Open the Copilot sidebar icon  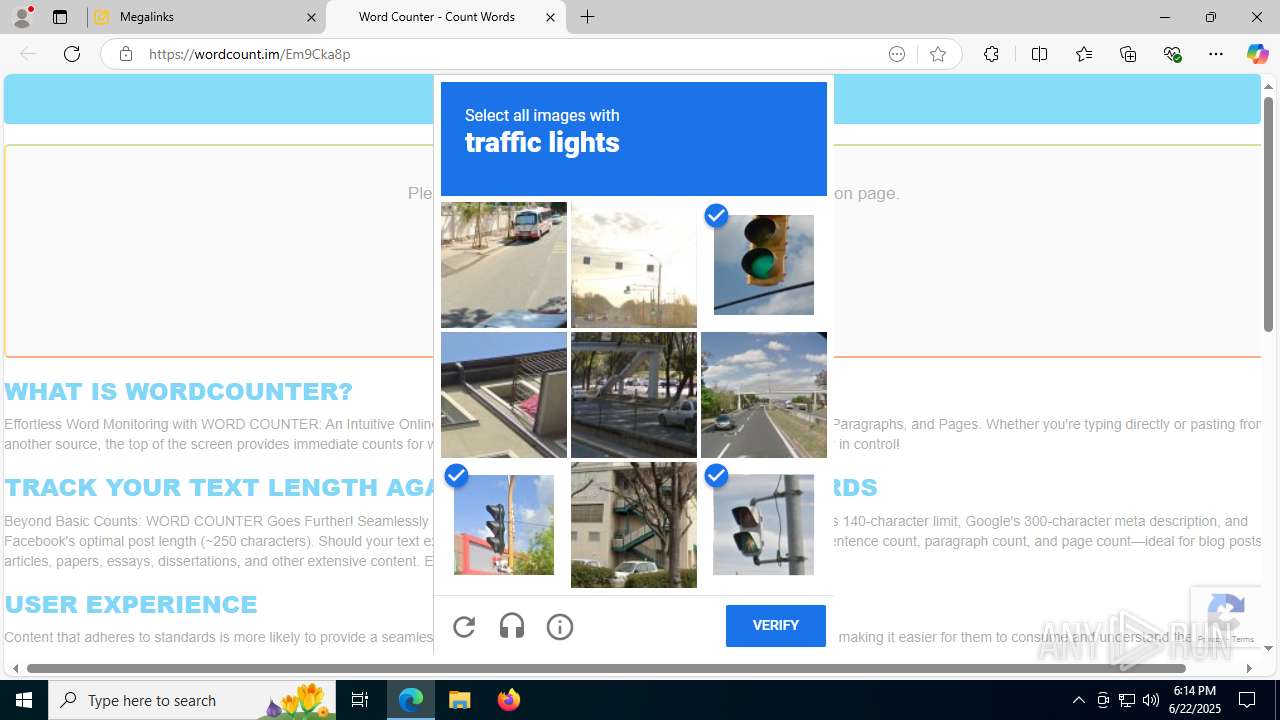point(1258,54)
